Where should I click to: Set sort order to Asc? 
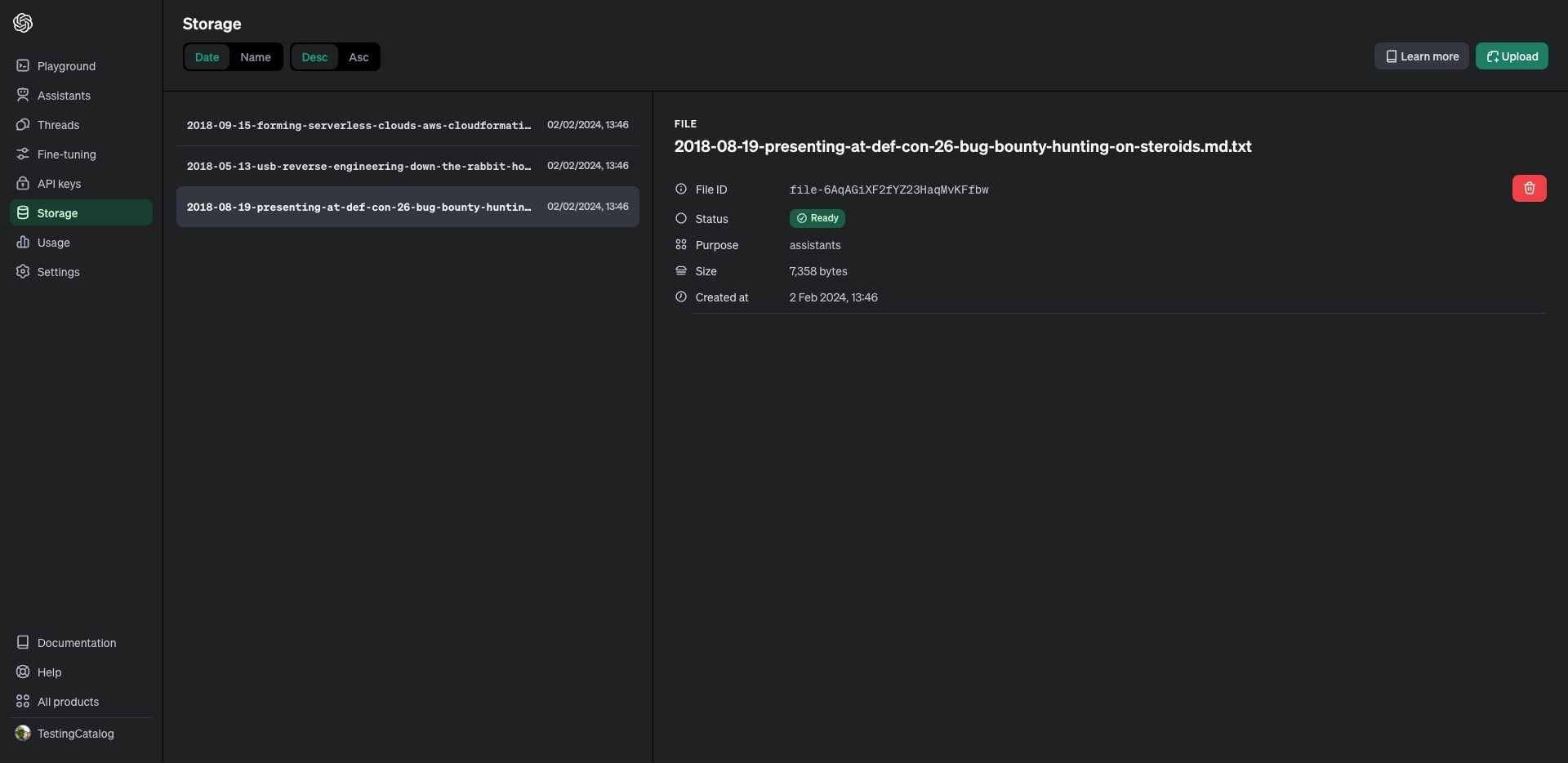(359, 56)
